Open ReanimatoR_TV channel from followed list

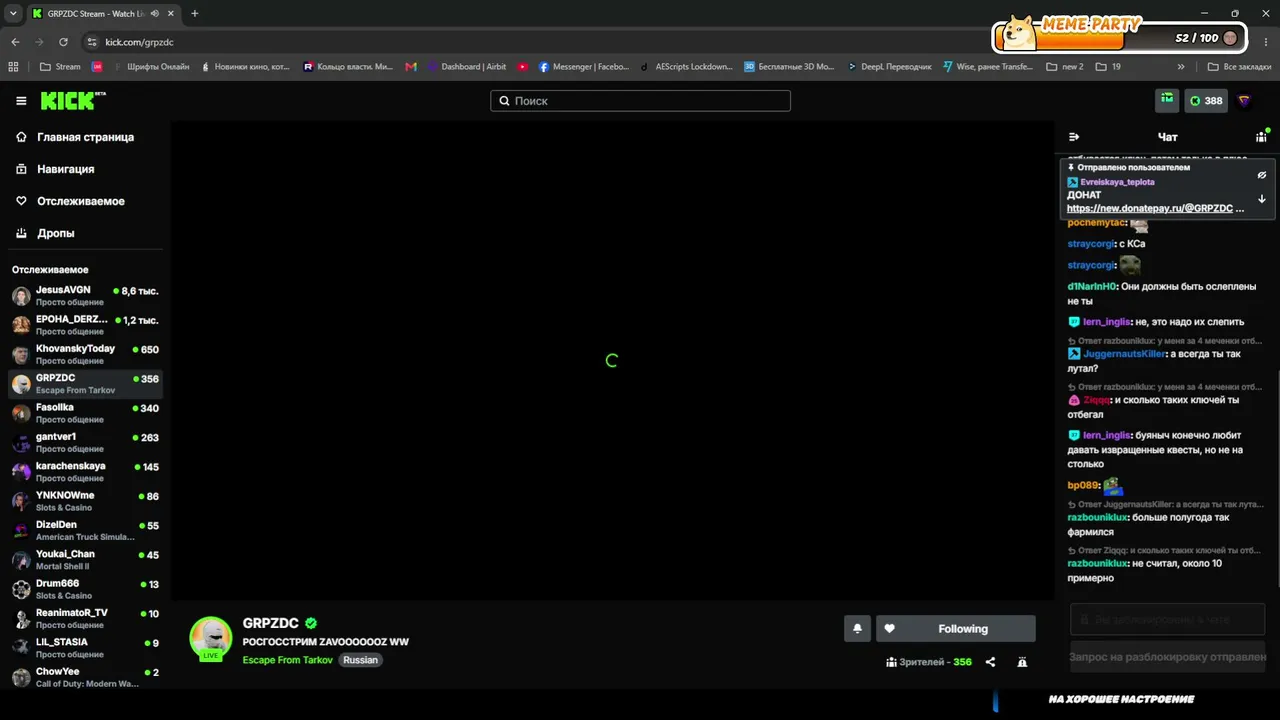point(85,618)
